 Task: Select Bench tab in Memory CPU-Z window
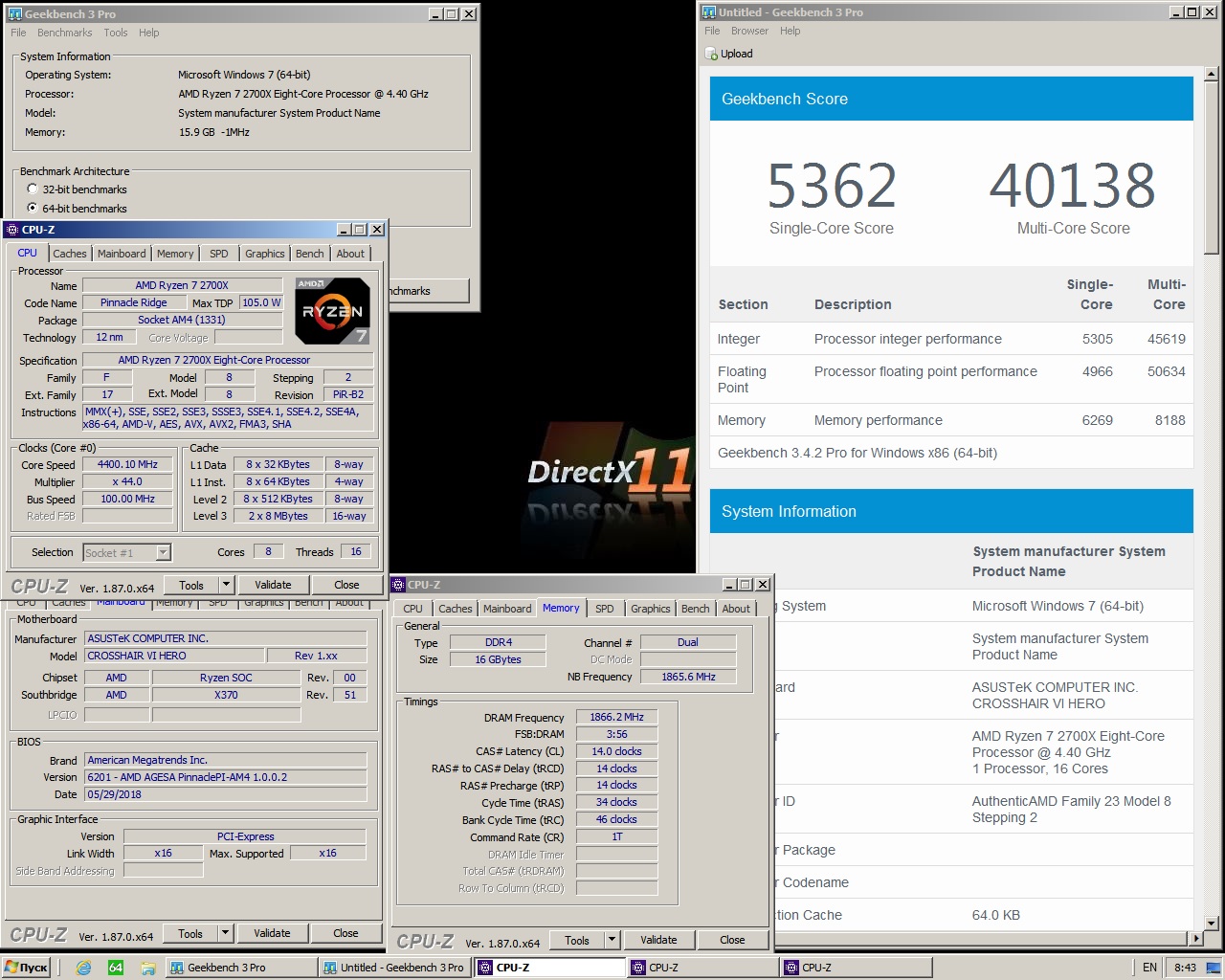pyautogui.click(x=696, y=609)
